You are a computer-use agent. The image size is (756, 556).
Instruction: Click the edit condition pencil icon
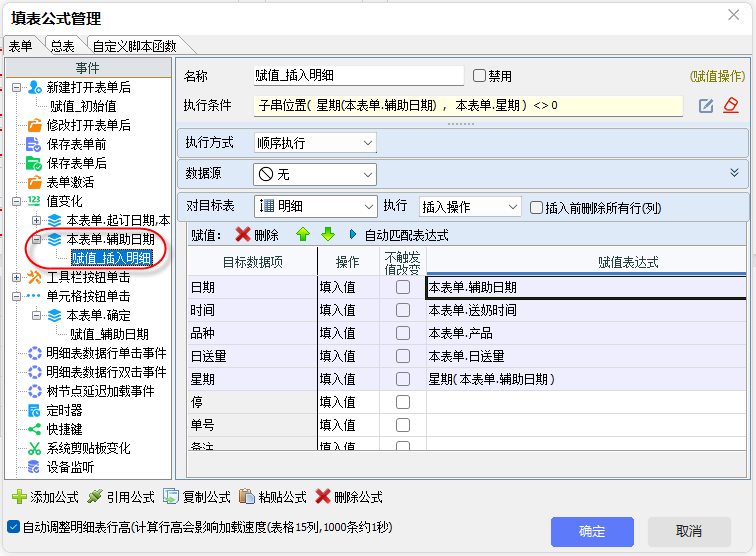(x=706, y=106)
